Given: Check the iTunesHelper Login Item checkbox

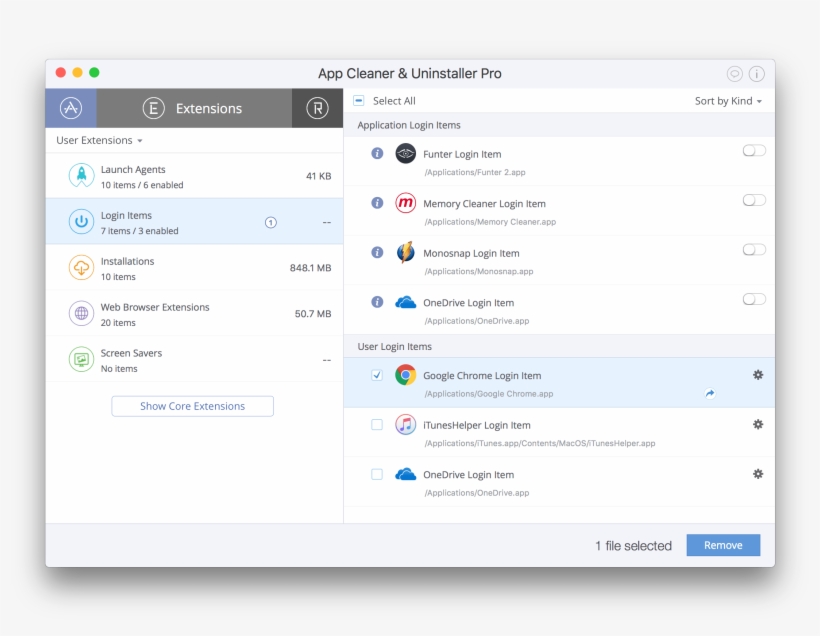Looking at the screenshot, I should click(377, 425).
